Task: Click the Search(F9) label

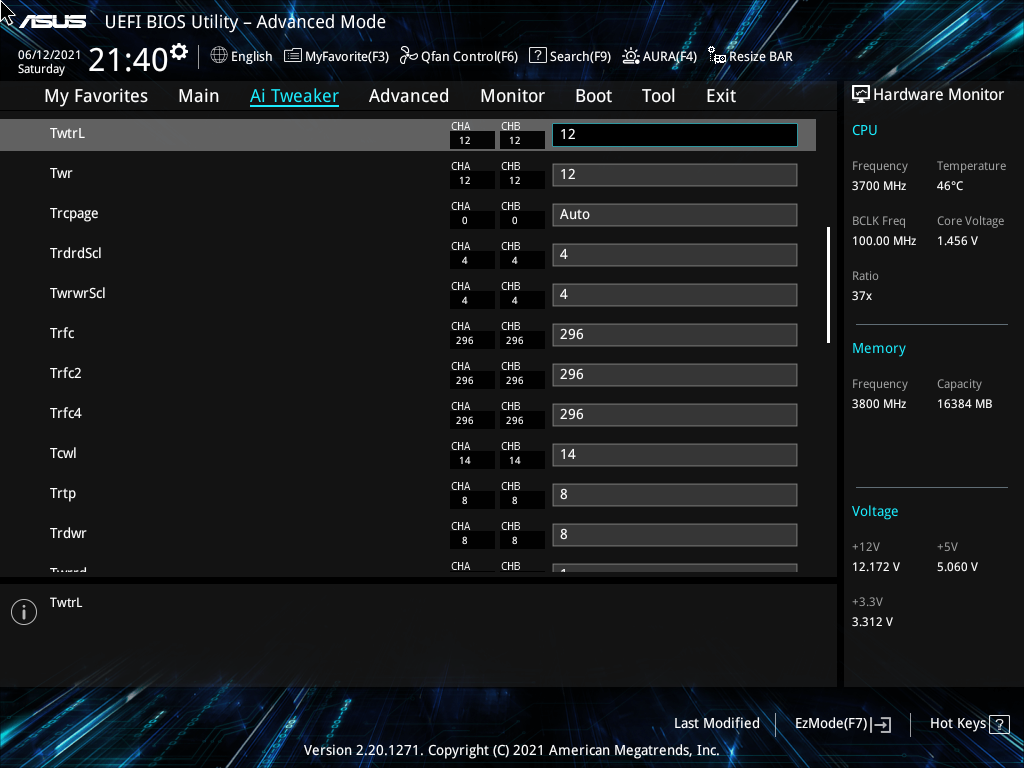Action: (580, 56)
